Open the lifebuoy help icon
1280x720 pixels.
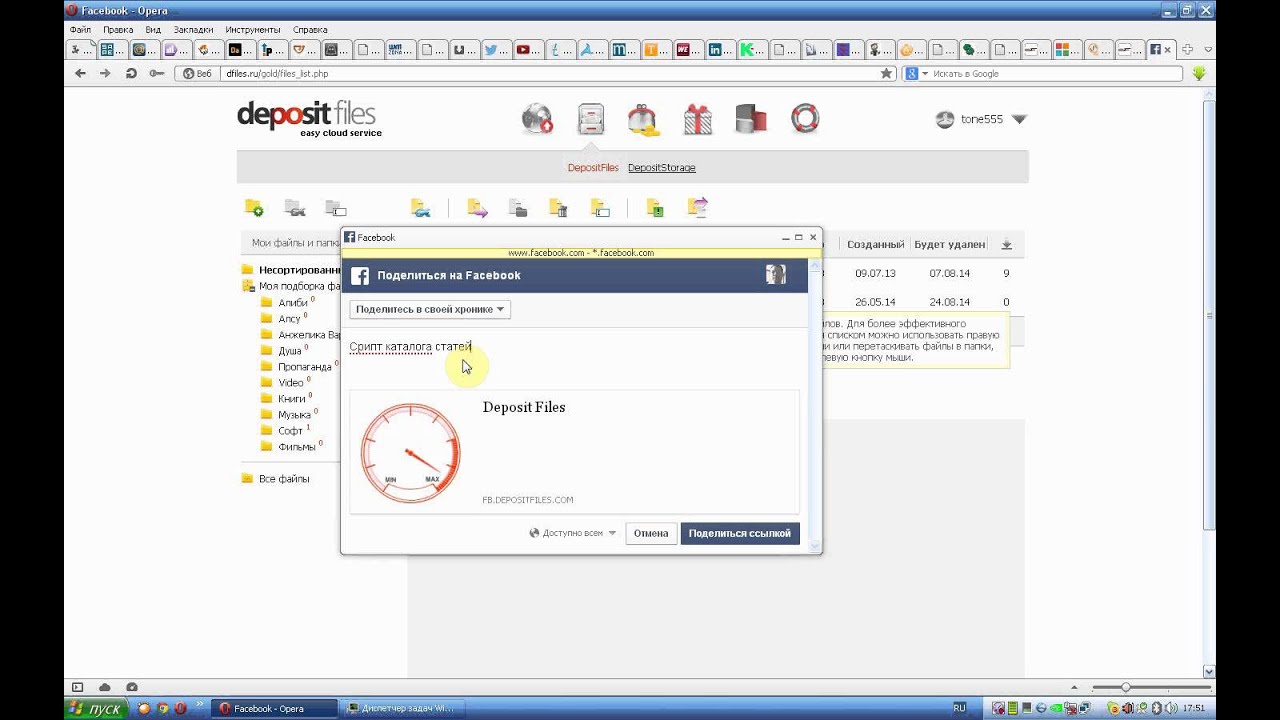(805, 118)
